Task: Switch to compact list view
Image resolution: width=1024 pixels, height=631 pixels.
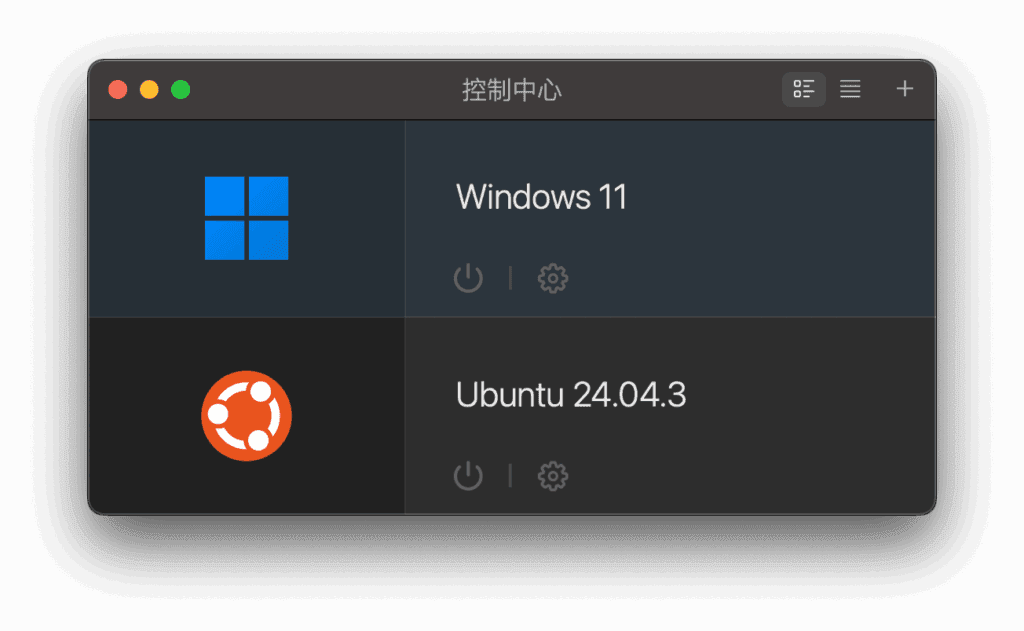Action: 850,88
